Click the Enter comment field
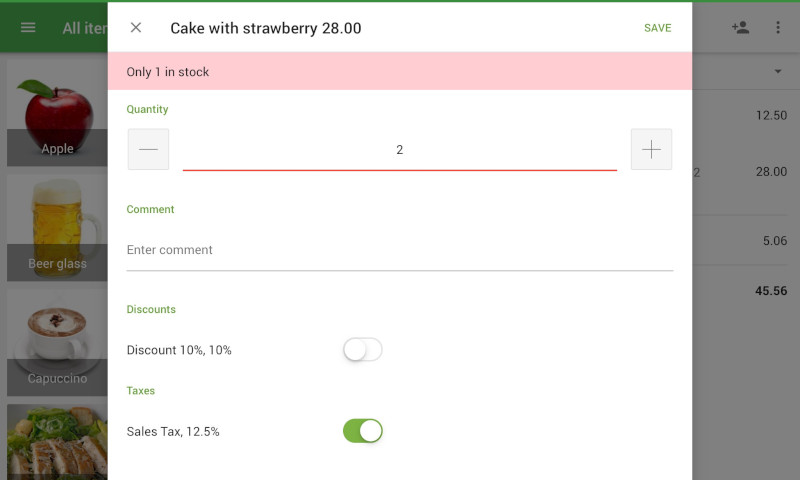 [x=399, y=250]
